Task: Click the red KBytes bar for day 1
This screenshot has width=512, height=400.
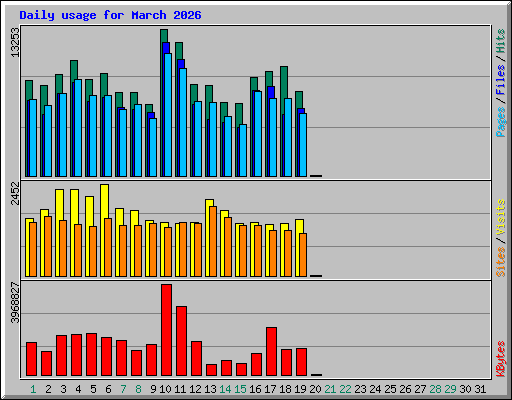Action: [31, 359]
